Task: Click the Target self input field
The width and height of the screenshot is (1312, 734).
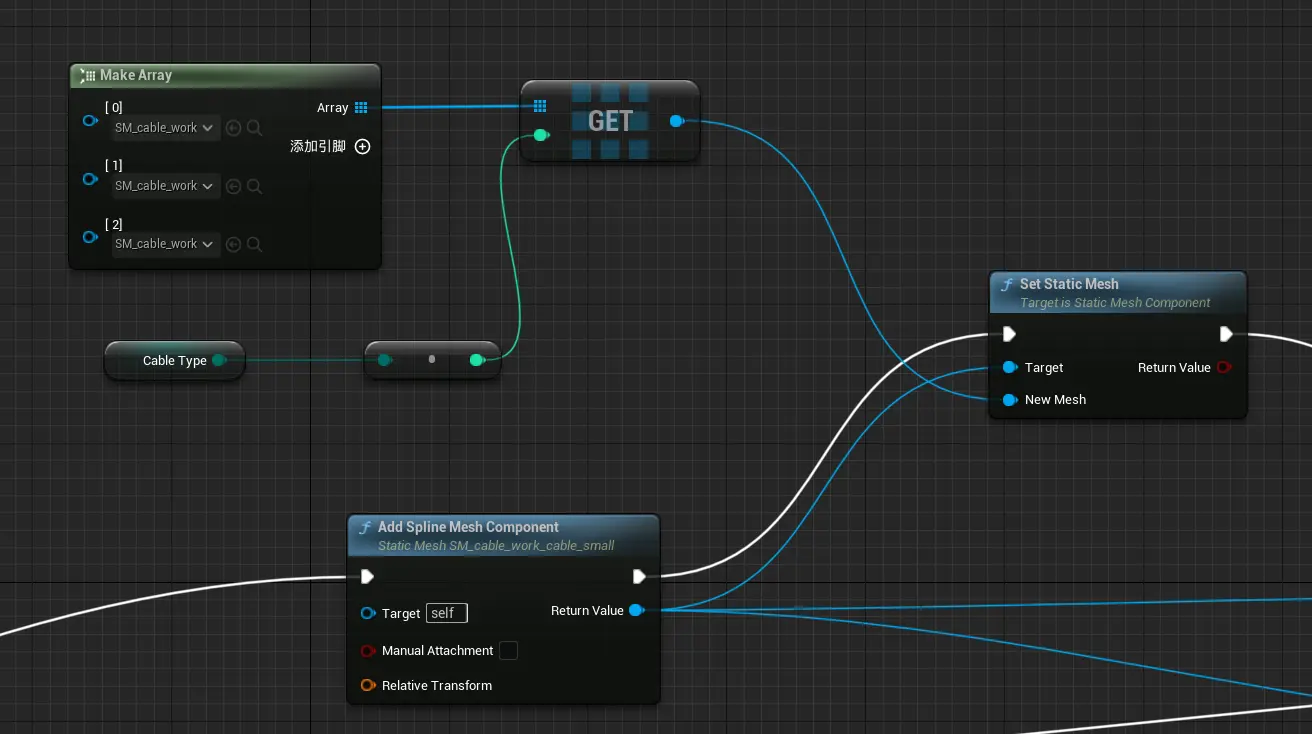Action: click(x=446, y=613)
